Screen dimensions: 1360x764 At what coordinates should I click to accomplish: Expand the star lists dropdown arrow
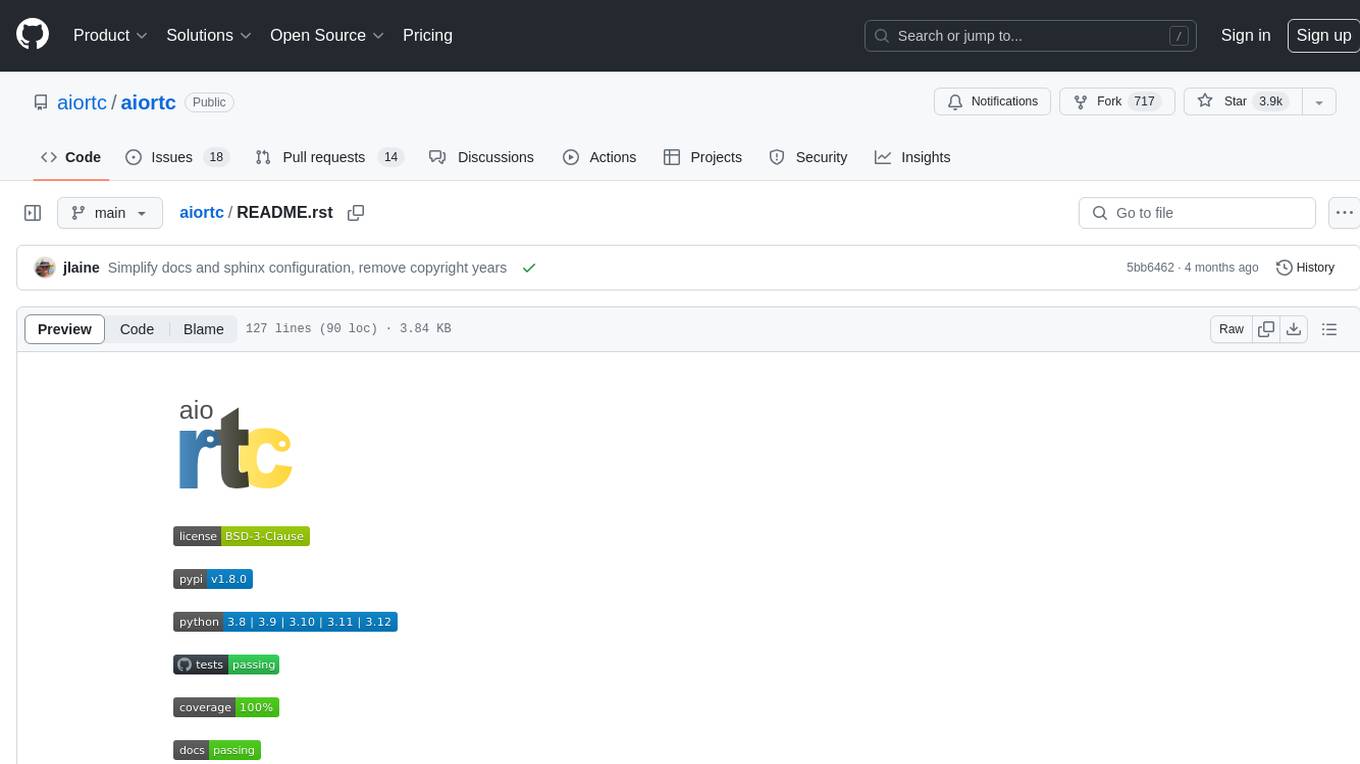click(1319, 101)
